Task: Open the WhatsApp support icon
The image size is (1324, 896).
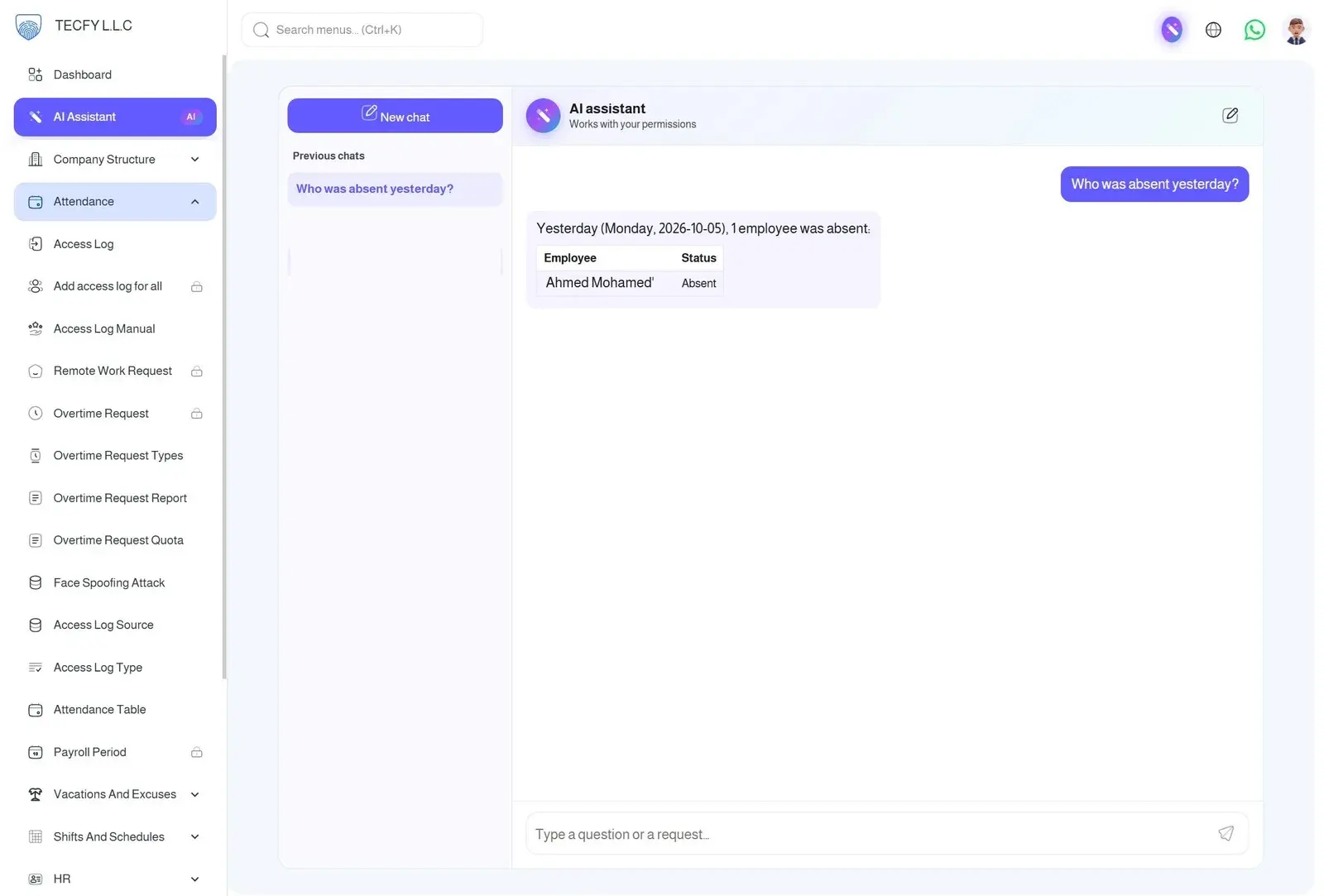Action: pyautogui.click(x=1254, y=30)
